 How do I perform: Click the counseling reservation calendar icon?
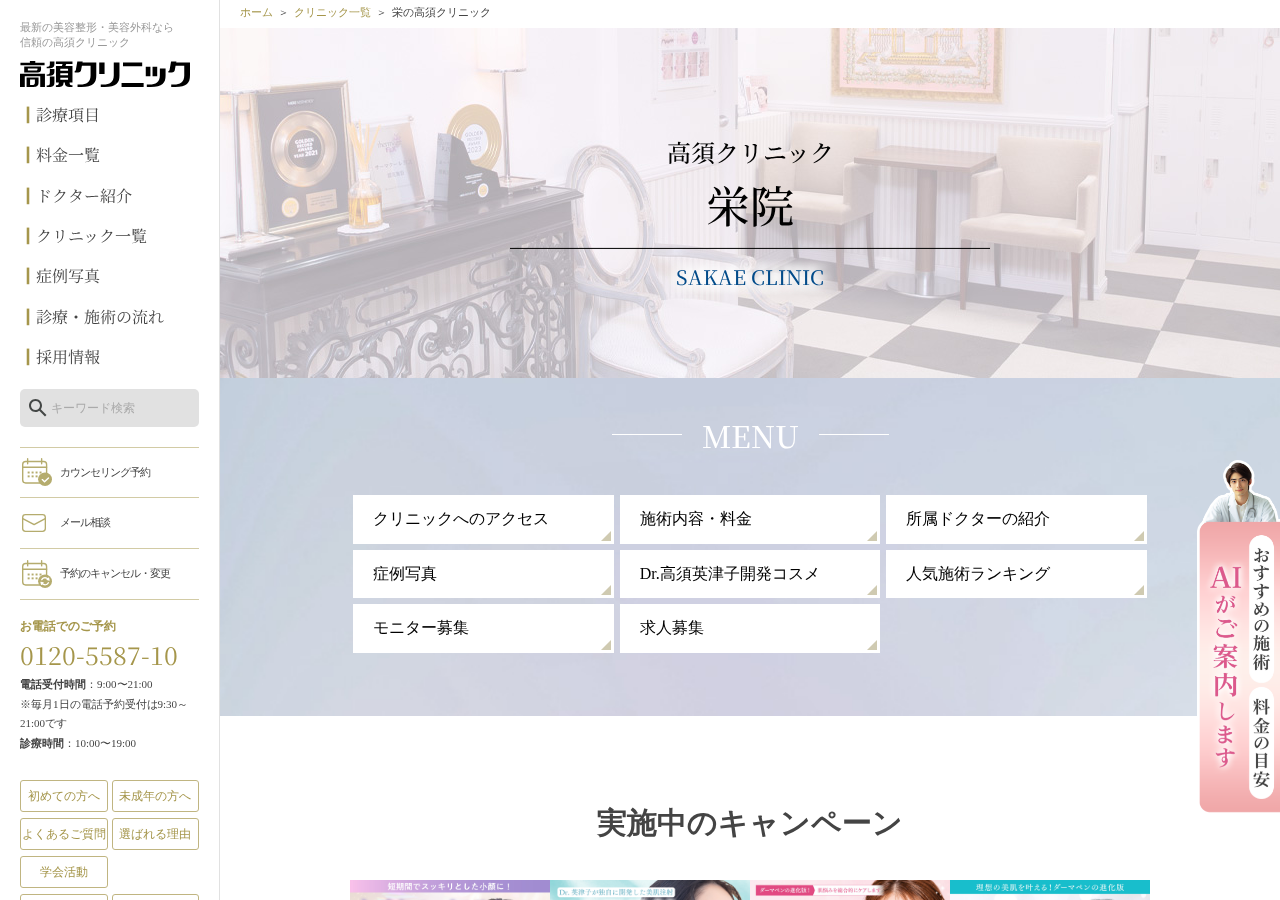point(37,472)
